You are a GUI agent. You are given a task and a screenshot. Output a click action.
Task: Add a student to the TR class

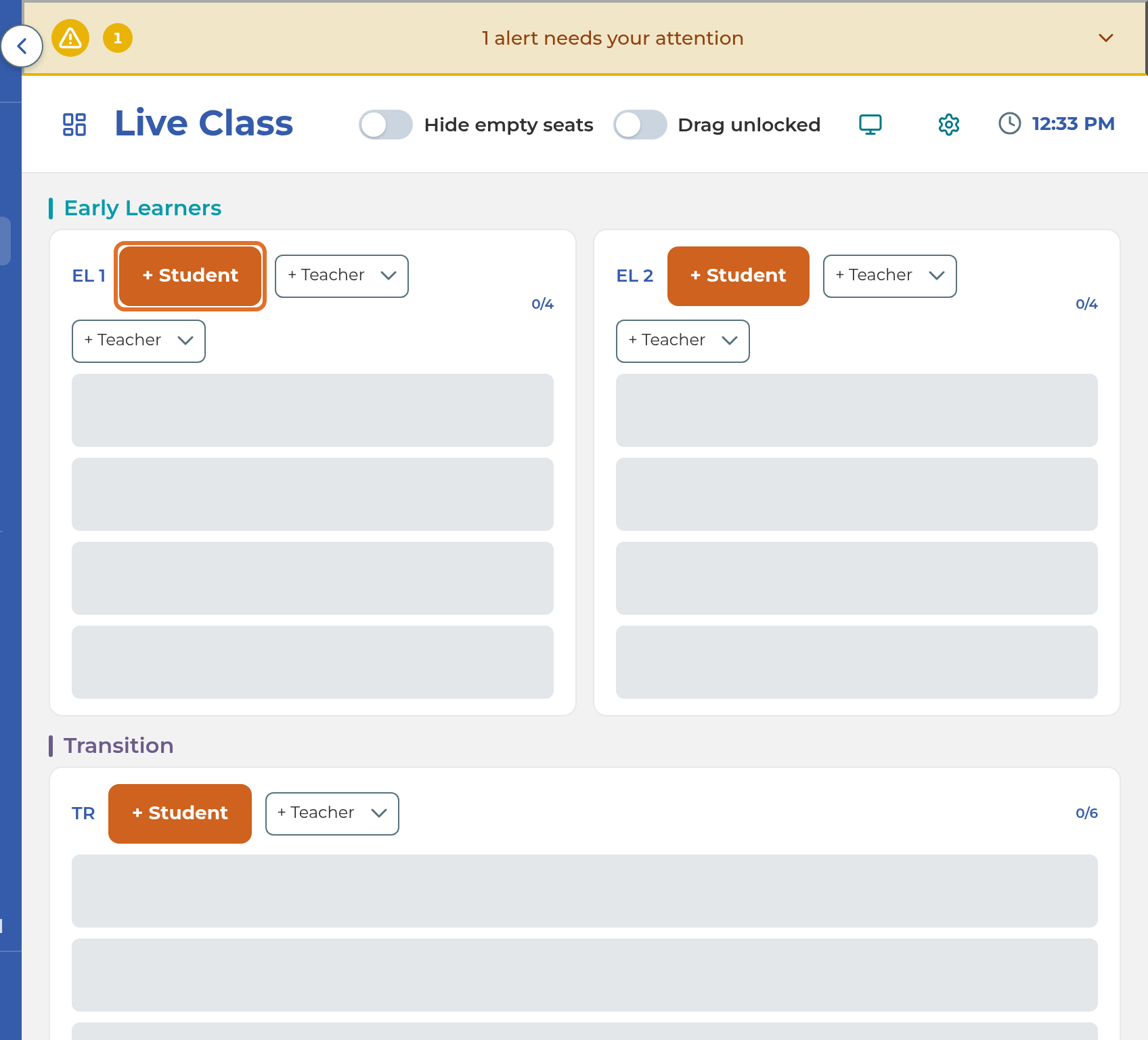(180, 813)
